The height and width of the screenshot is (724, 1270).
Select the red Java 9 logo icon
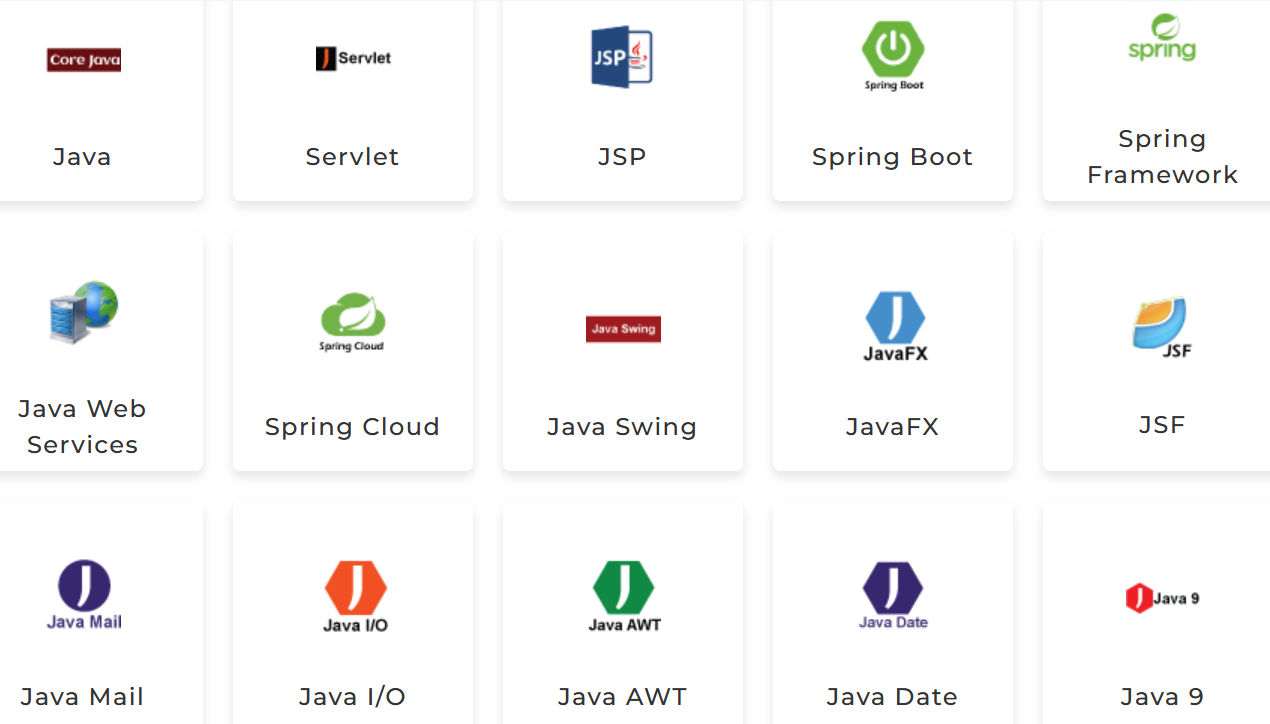click(1162, 598)
